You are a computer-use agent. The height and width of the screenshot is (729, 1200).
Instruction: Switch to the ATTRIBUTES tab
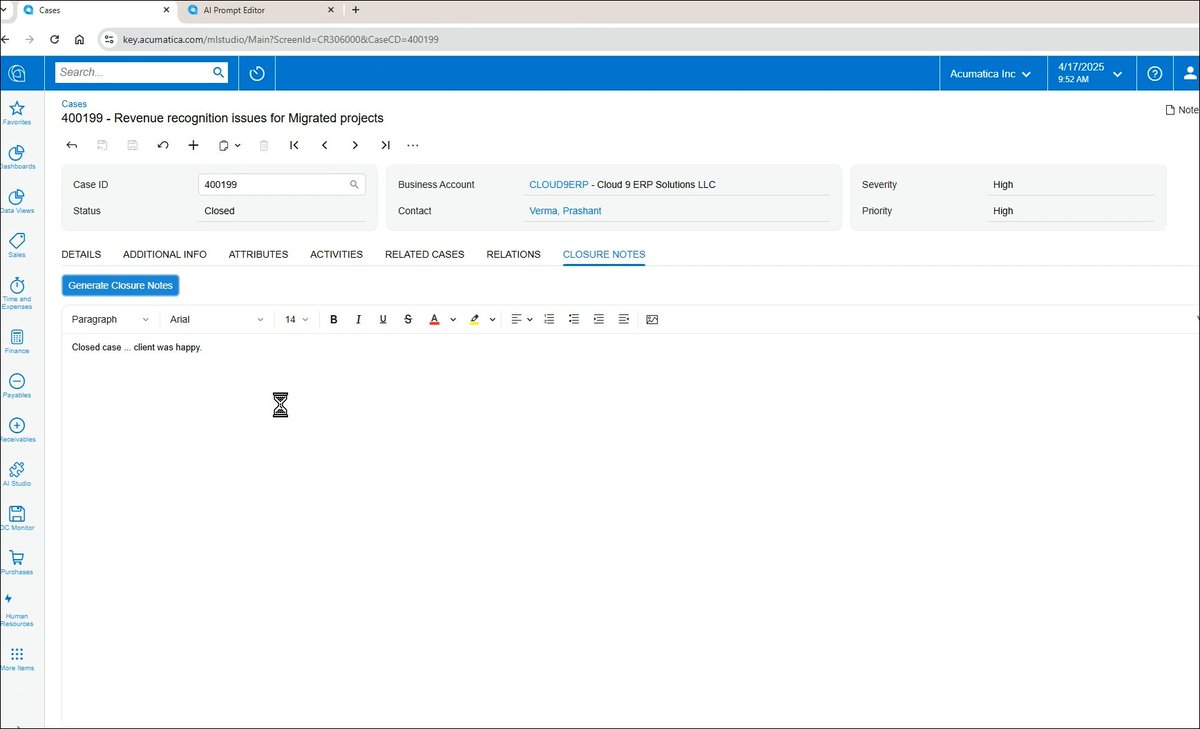[258, 255]
